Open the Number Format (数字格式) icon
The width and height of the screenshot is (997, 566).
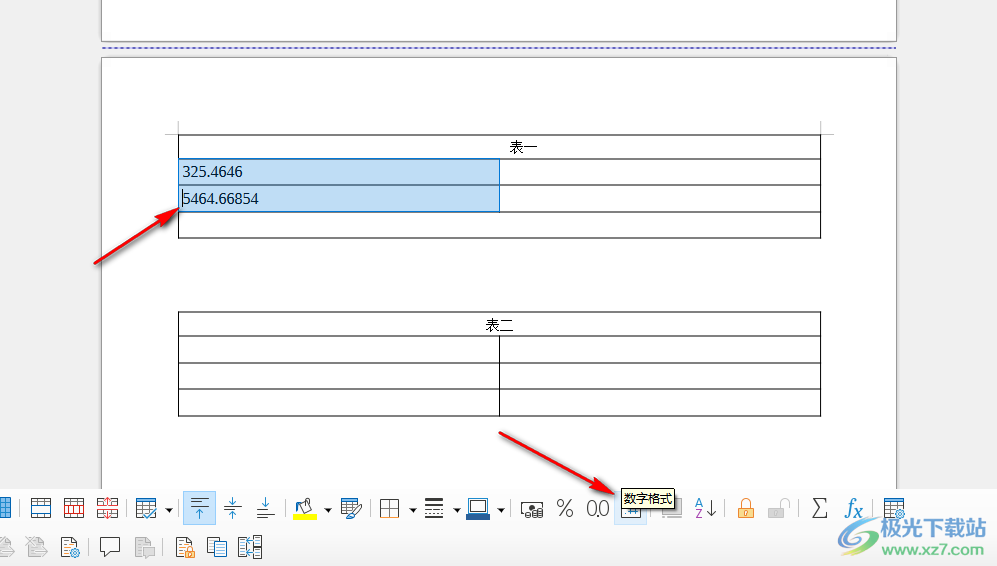pyautogui.click(x=631, y=513)
